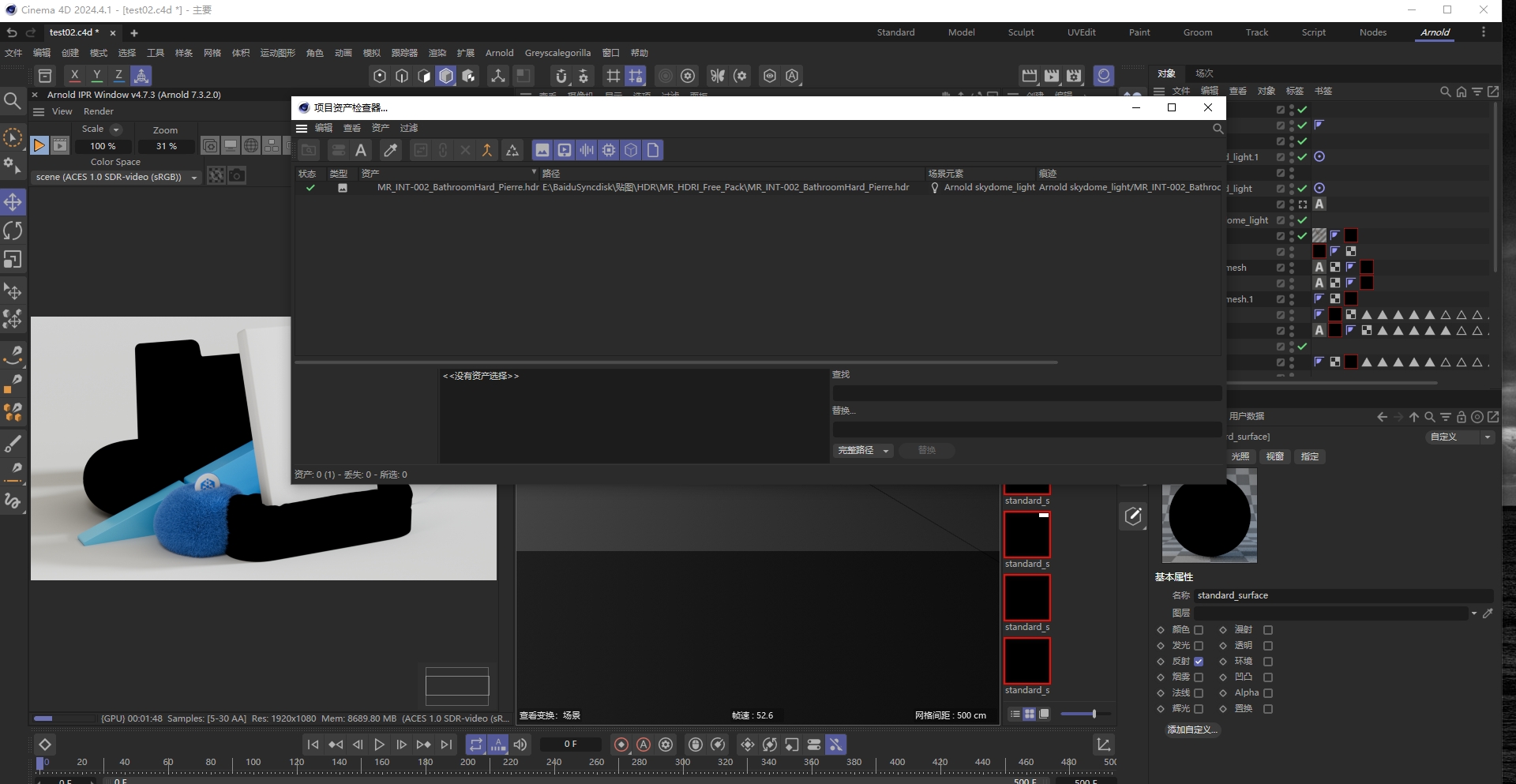Disable the 反射 channel checkbox
This screenshot has width=1516, height=784.
click(x=1199, y=662)
